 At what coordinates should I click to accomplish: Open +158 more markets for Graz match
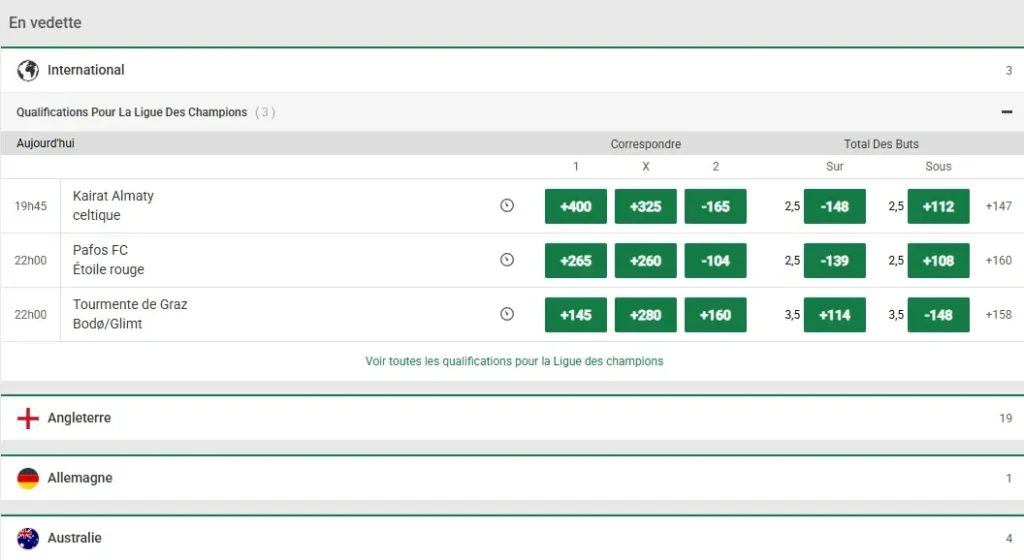click(999, 314)
